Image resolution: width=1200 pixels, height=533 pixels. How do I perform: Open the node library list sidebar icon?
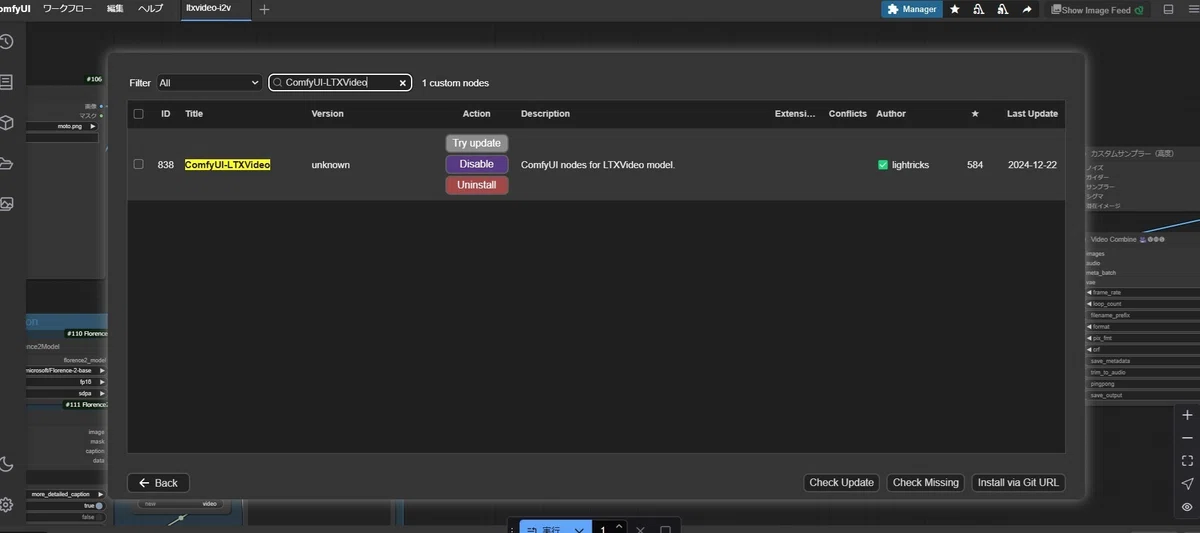coord(7,82)
